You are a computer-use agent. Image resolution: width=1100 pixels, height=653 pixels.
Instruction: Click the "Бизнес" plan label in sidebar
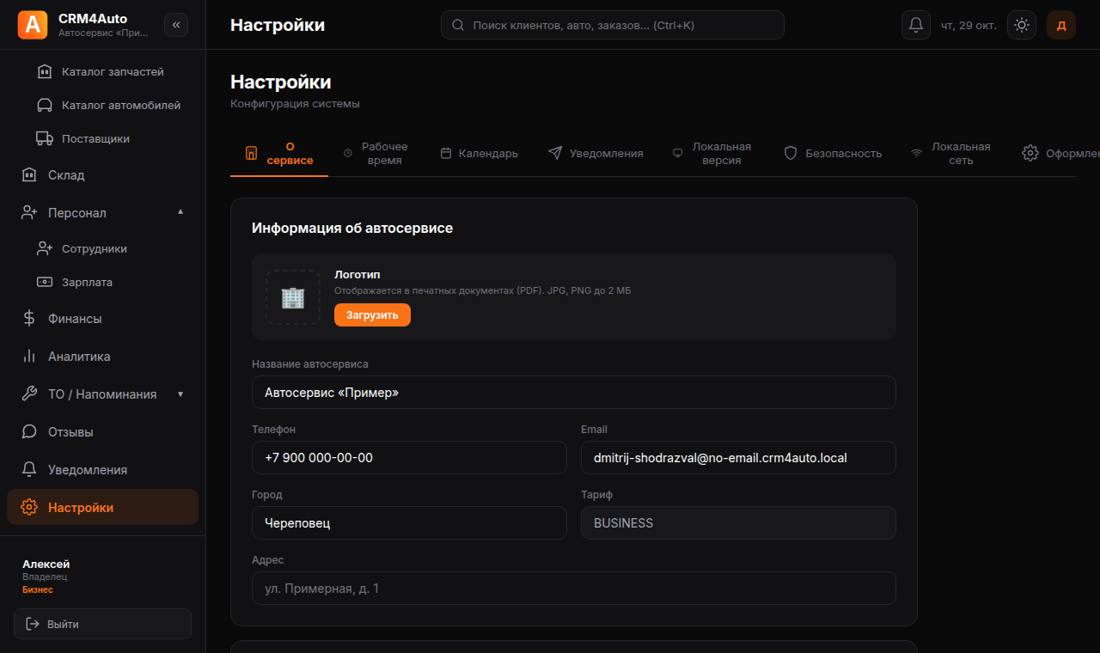pyautogui.click(x=37, y=590)
